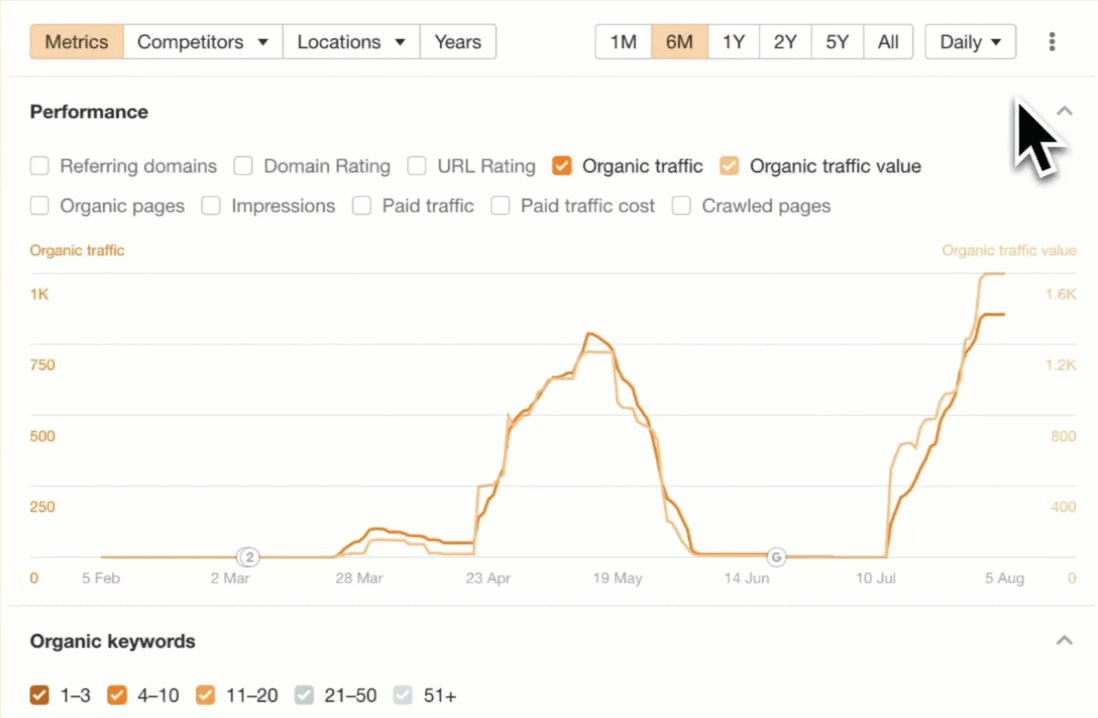This screenshot has height=718, width=1098.
Task: Open the Competitors dropdown arrow
Action: tap(263, 41)
